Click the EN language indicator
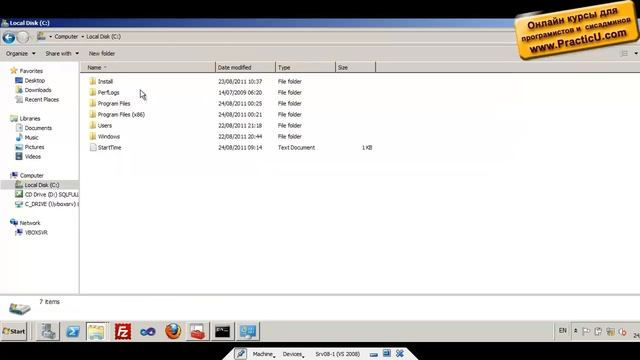This screenshot has width=640, height=360. (x=562, y=331)
